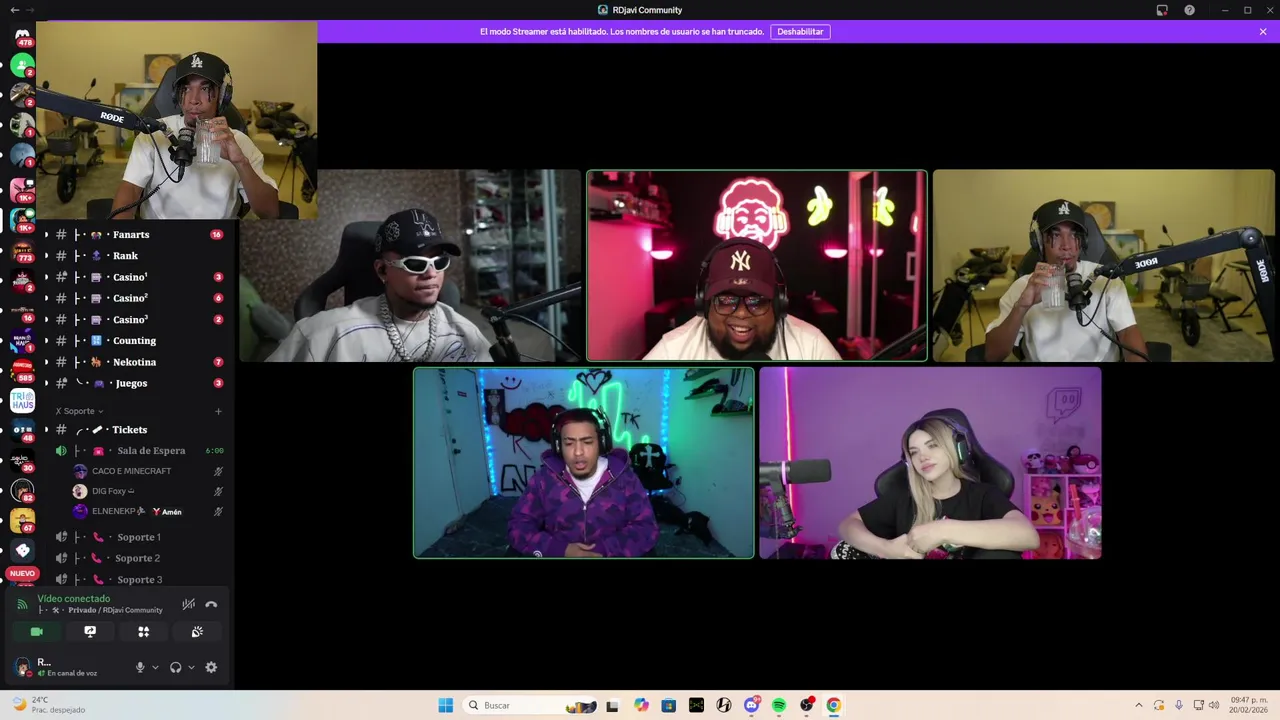Open Spotify from the taskbar
Viewport: 1280px width, 720px height.
click(x=779, y=705)
